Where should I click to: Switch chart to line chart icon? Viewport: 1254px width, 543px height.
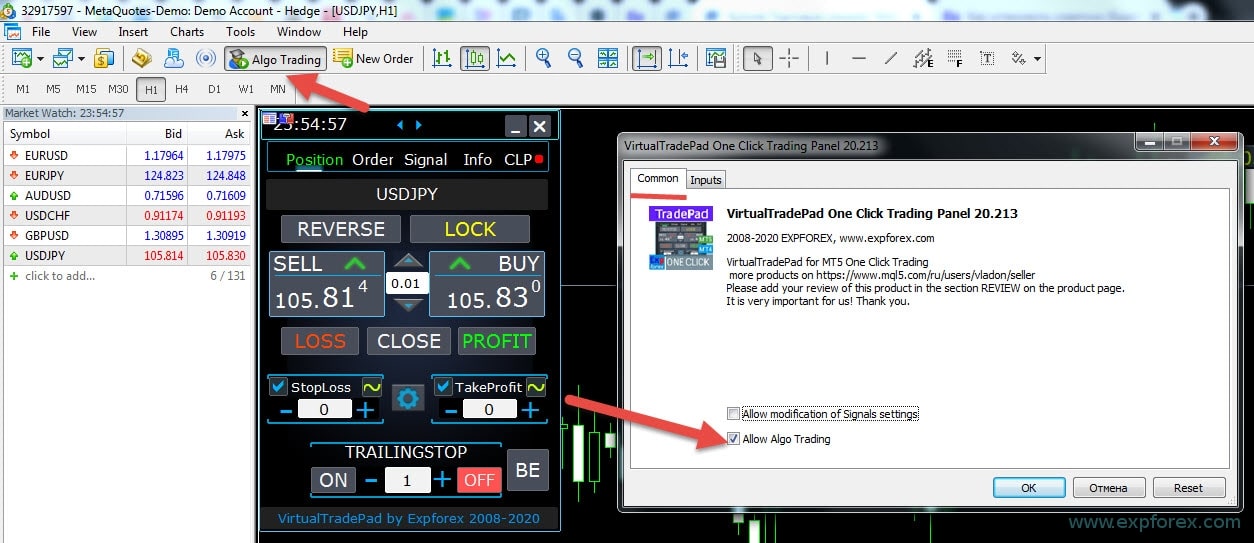(x=507, y=59)
